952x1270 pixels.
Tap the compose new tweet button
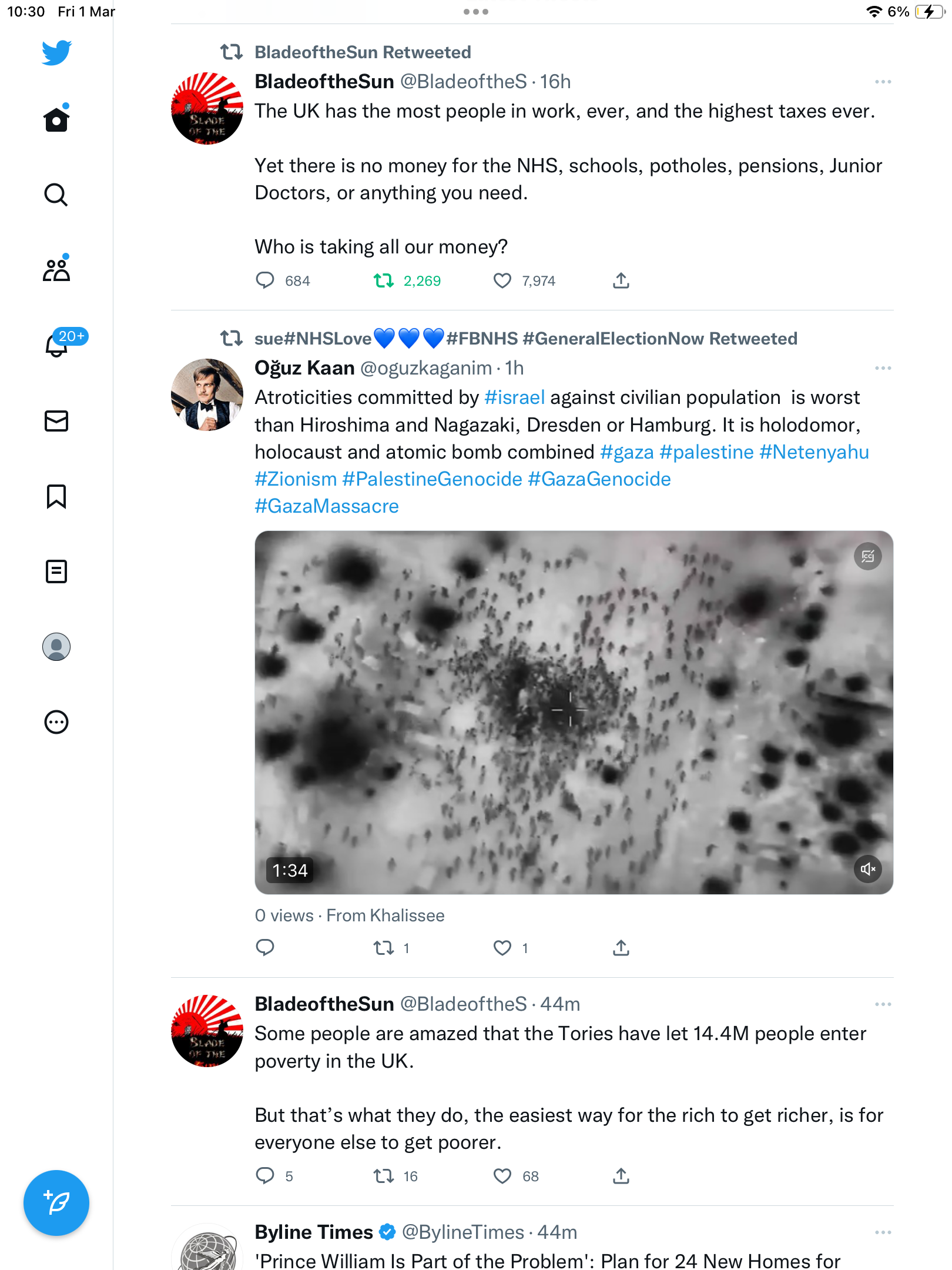(56, 1203)
